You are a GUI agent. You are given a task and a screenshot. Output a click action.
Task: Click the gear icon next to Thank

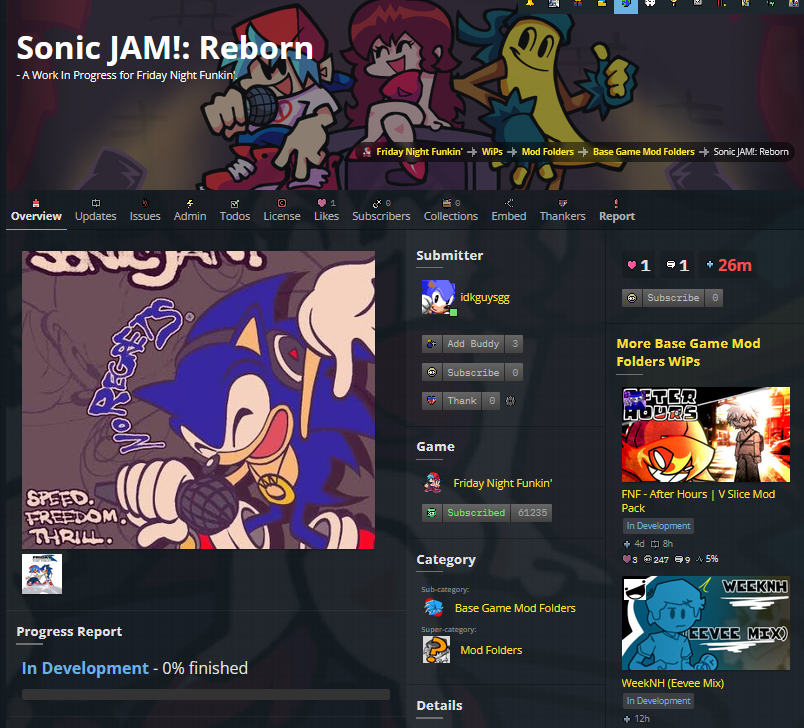point(510,401)
